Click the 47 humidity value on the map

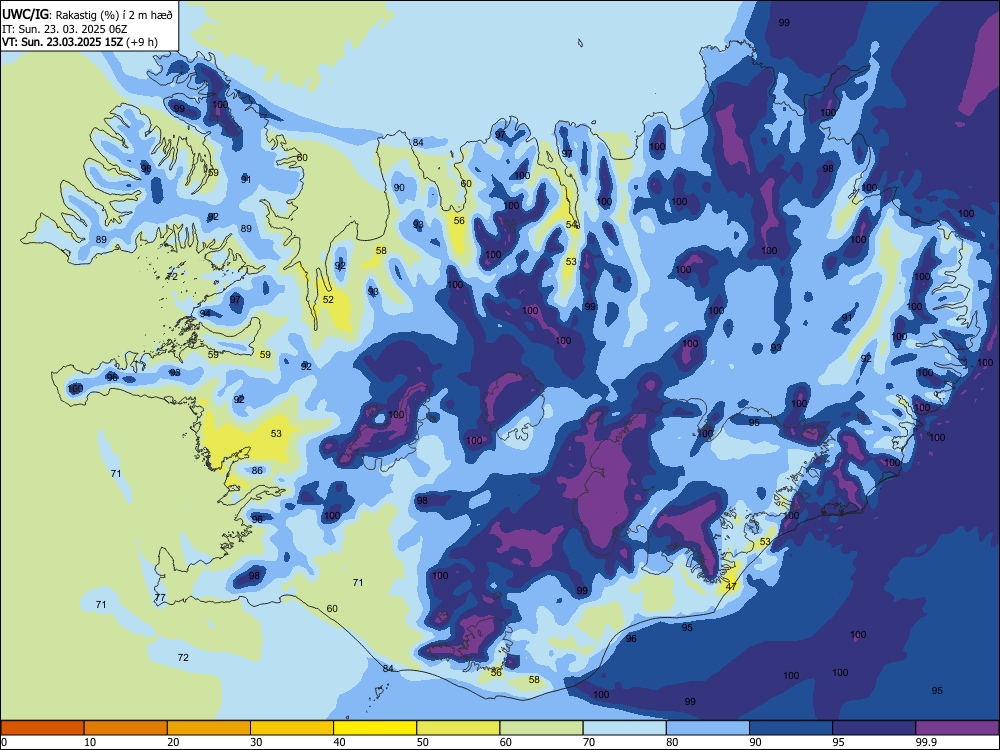point(732,586)
